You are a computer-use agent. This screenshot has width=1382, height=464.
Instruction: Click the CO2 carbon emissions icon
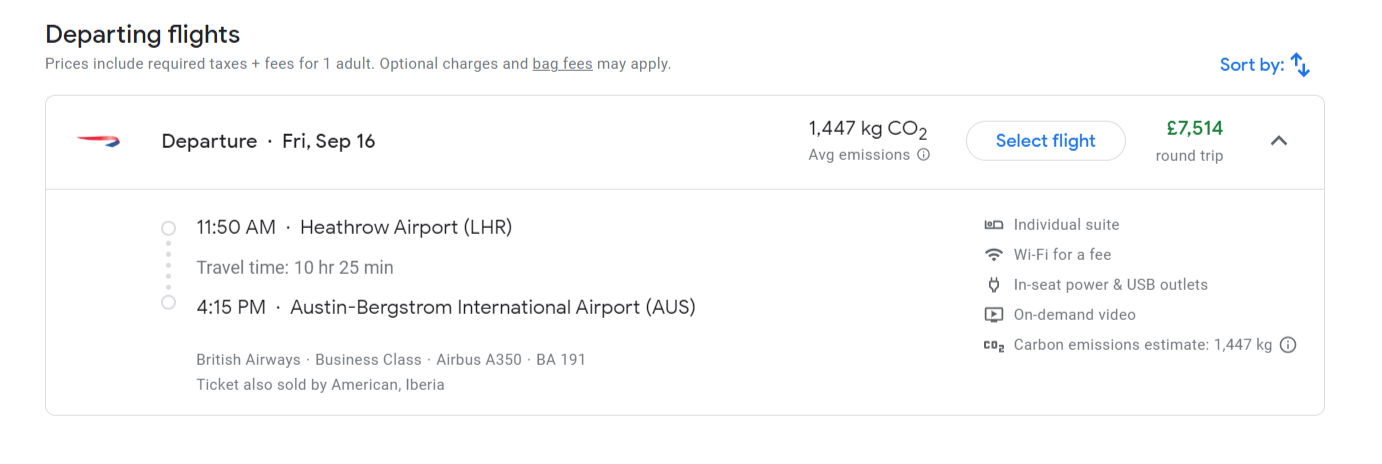pos(994,345)
